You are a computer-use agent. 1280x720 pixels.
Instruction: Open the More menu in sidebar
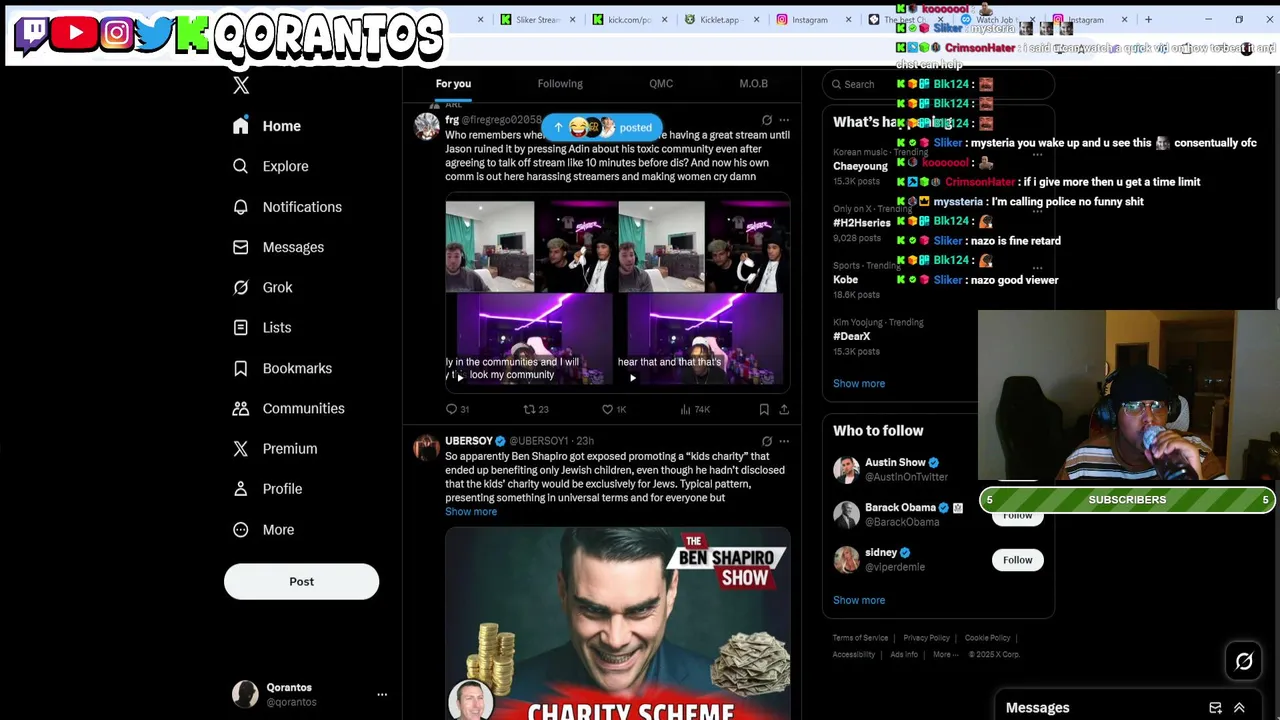[x=263, y=530]
